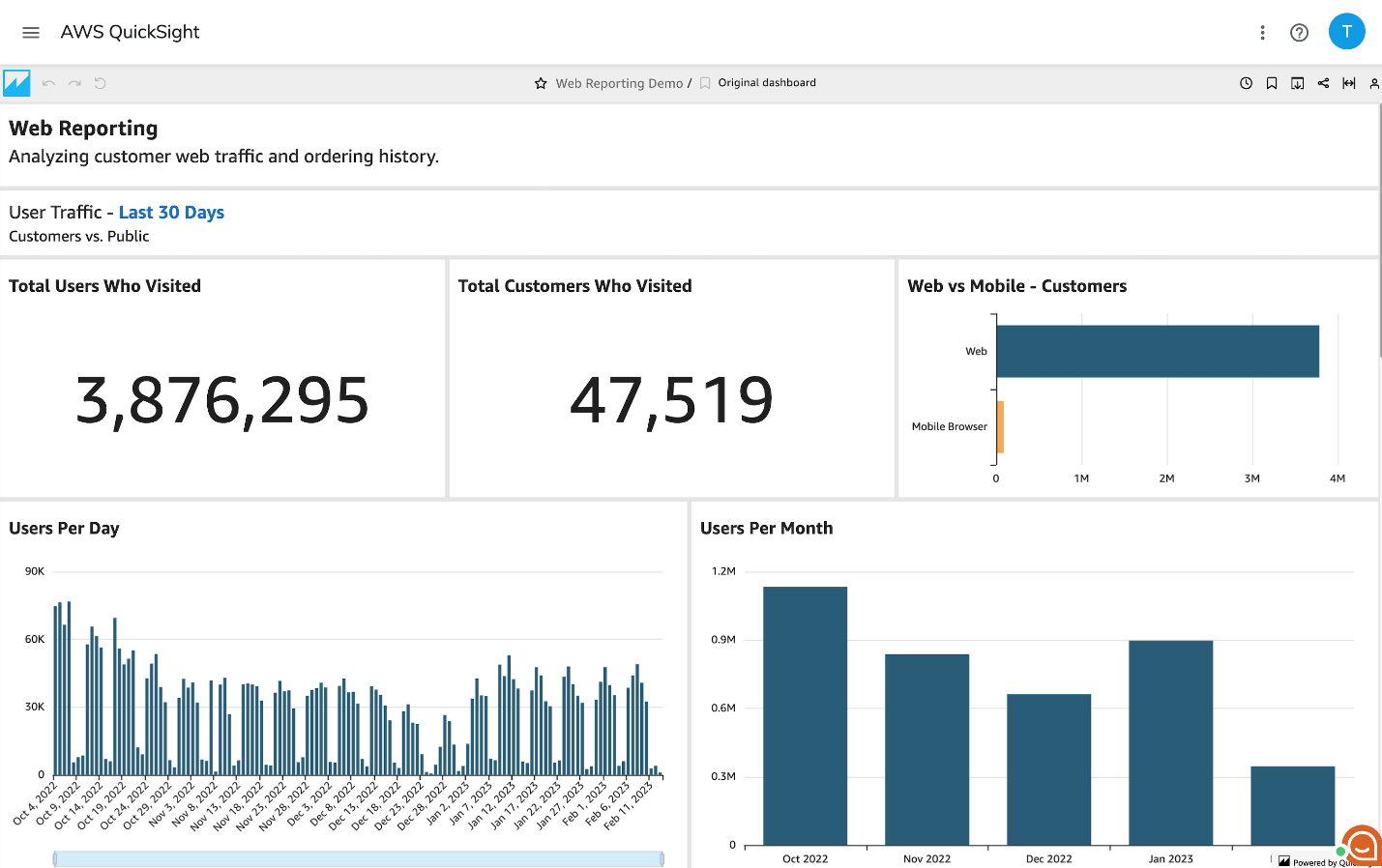This screenshot has height=868, width=1382.
Task: Open scheduling options via the clock icon
Action: (1246, 83)
